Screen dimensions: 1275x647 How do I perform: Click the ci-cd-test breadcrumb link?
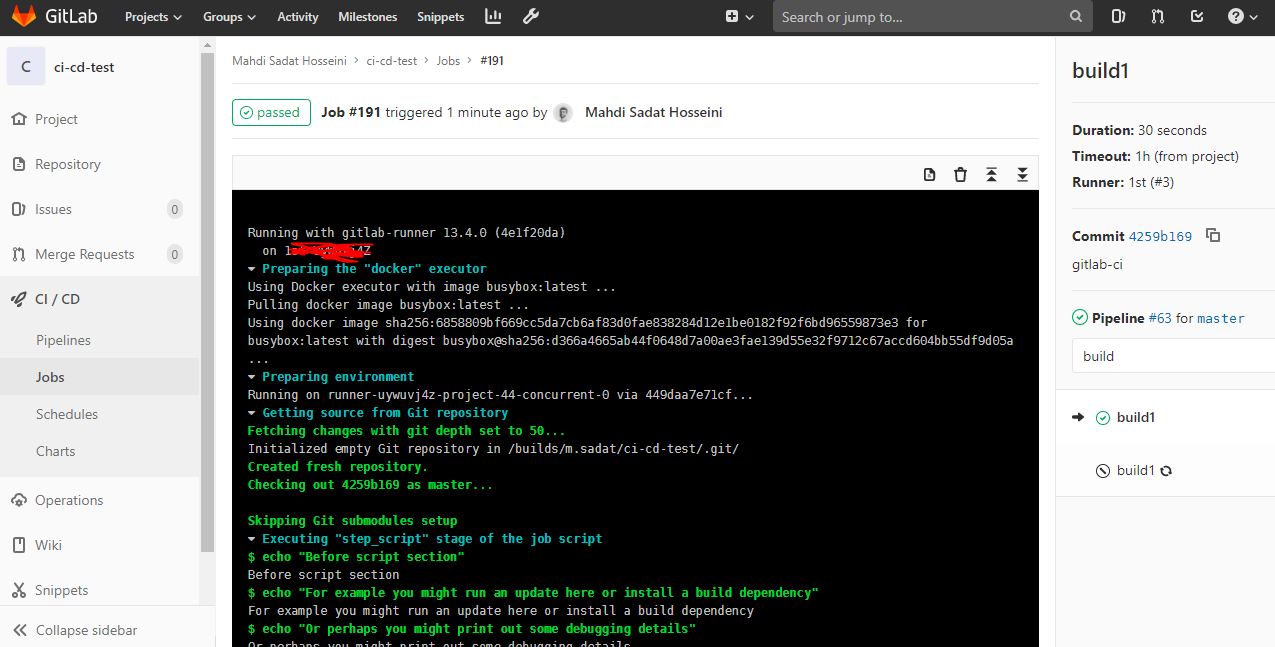click(x=392, y=61)
